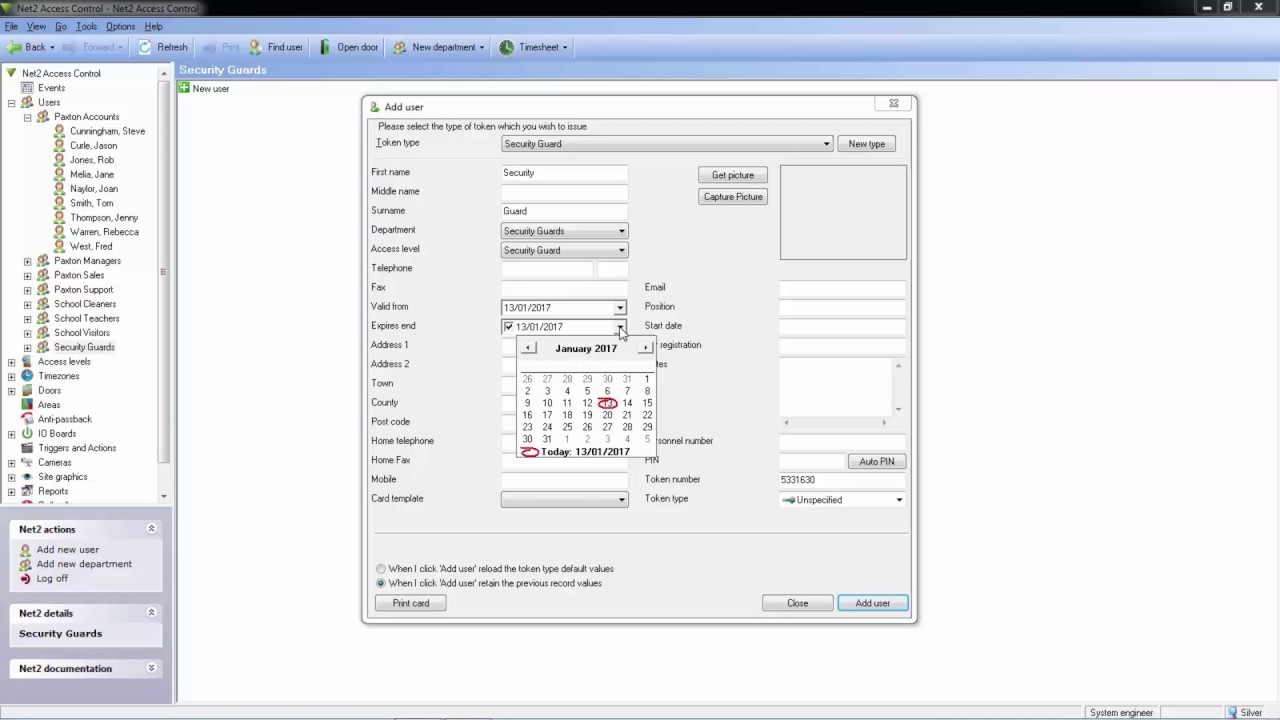Click the Log off action icon
Screen dimensions: 1280x720
26,578
